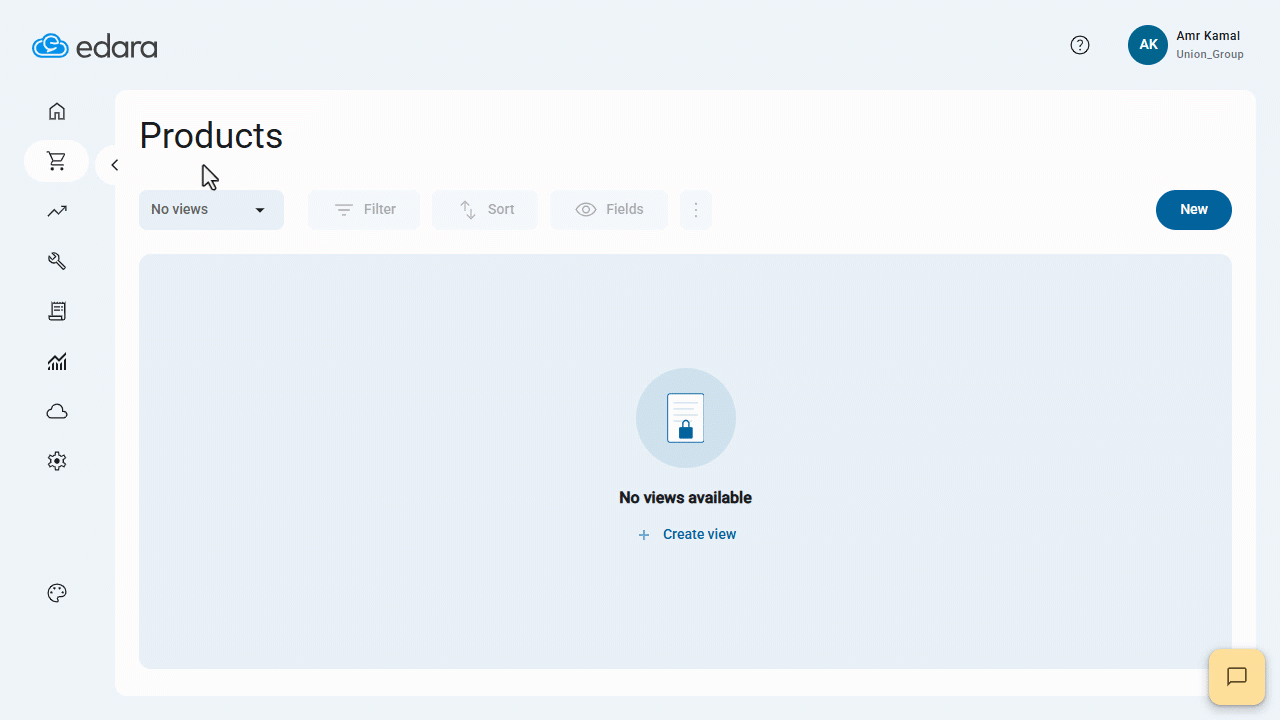Open the chat message widget
This screenshot has height=720, width=1280.
pos(1237,677)
